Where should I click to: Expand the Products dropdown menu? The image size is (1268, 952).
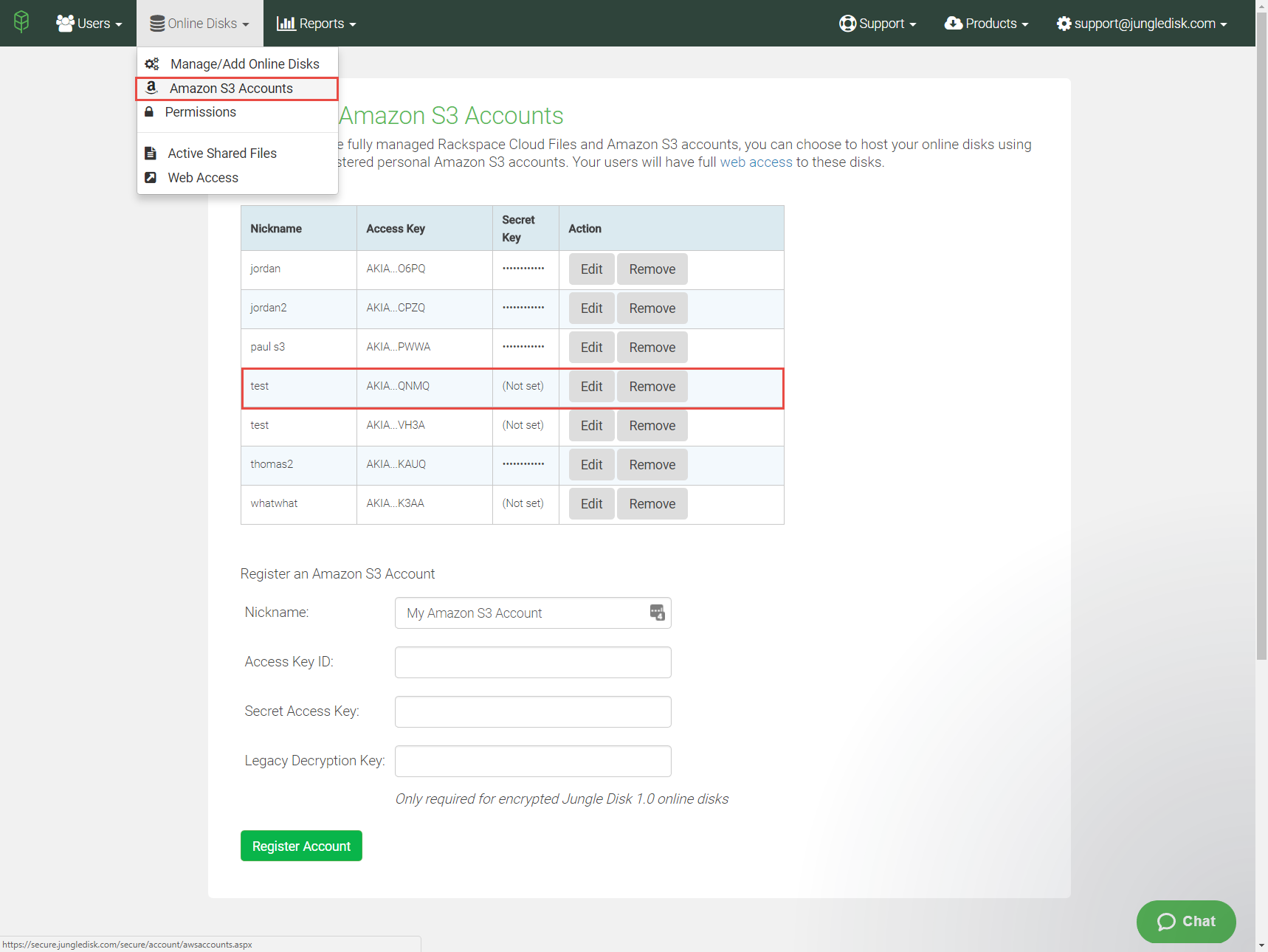[987, 24]
